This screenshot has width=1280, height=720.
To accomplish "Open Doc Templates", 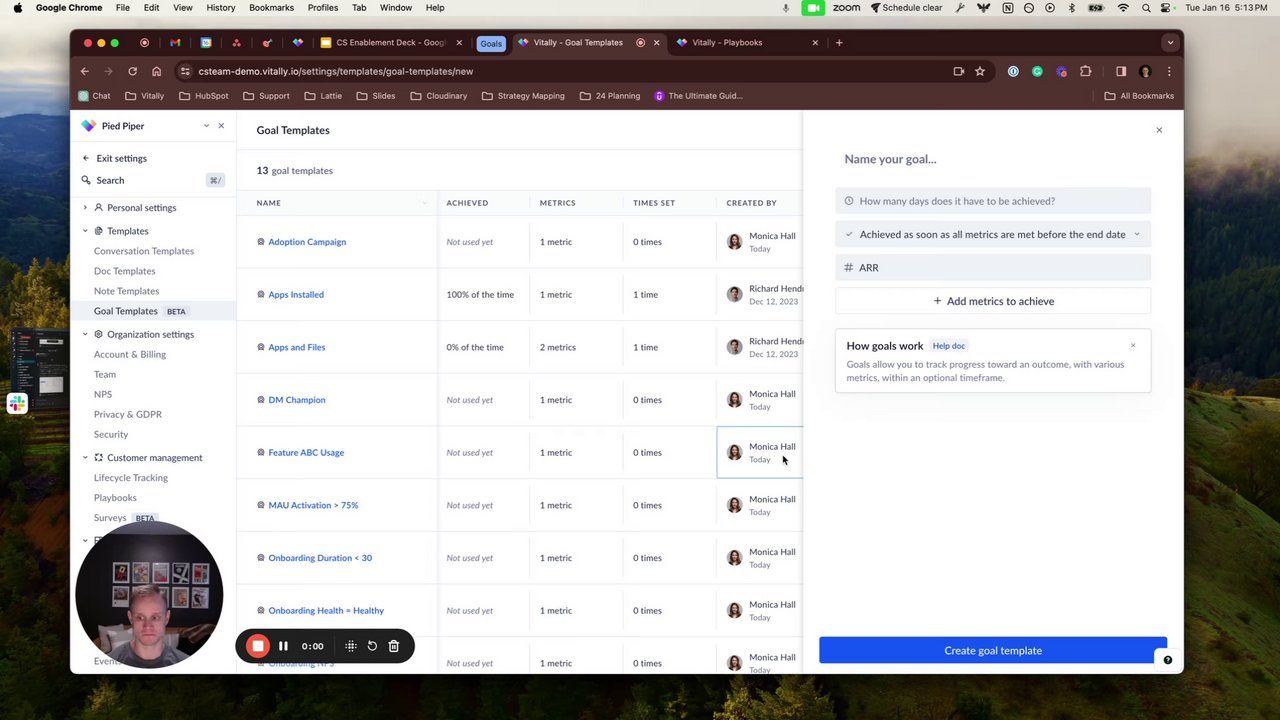I will click(125, 271).
